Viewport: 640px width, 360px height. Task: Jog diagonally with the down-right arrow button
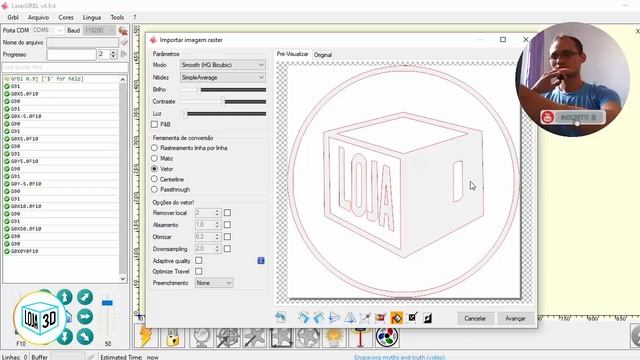pos(85,337)
